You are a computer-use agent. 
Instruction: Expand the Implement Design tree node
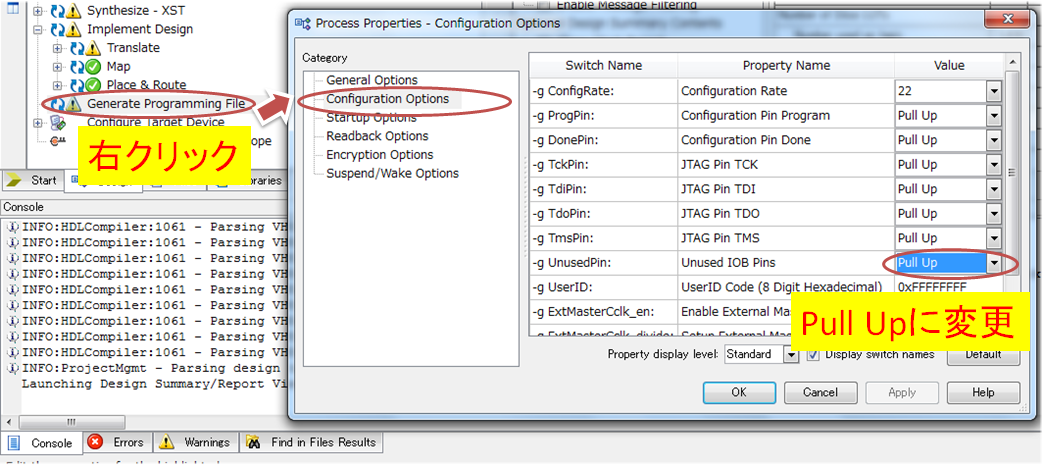pos(39,30)
